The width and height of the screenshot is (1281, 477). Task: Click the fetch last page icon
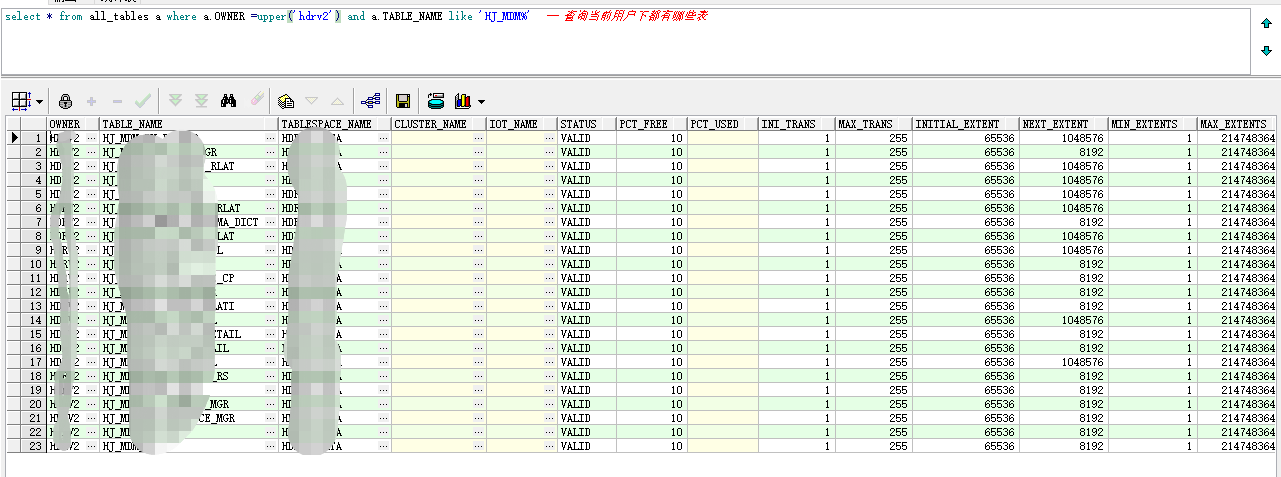pyautogui.click(x=201, y=101)
